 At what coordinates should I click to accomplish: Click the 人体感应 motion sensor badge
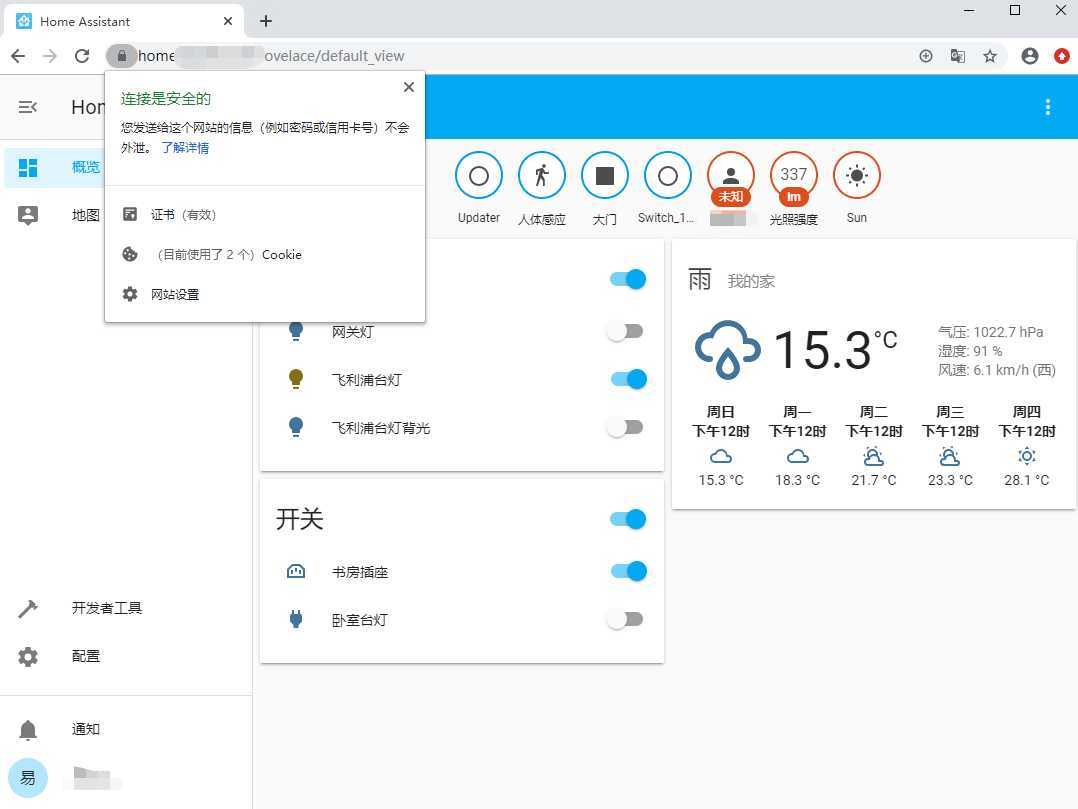point(542,176)
